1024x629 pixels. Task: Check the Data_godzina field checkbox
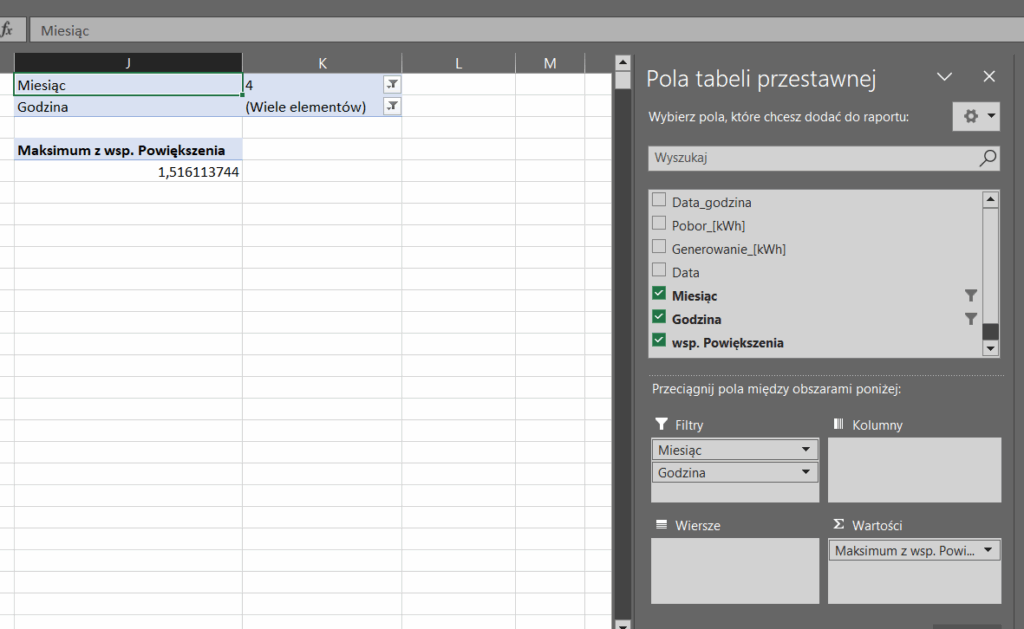coord(659,201)
